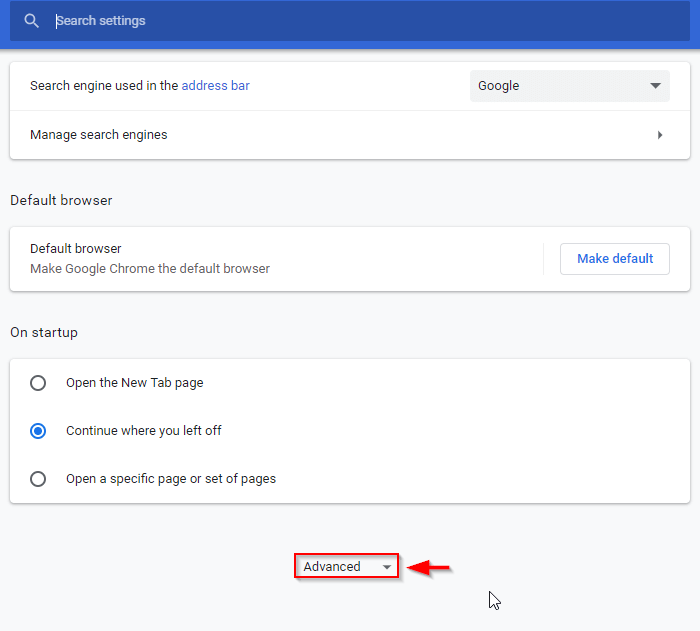Click the Make Google Chrome the default browser text
Viewport: 700px width, 631px height.
tap(150, 269)
